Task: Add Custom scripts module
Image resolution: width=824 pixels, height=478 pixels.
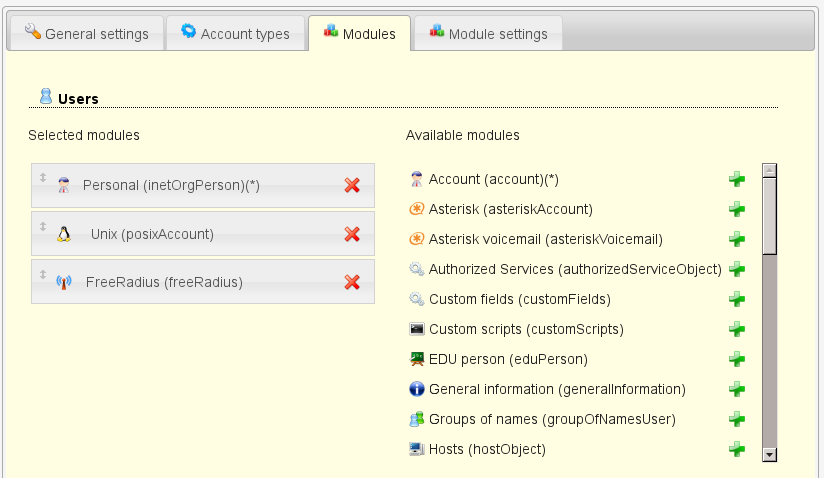Action: 737,329
